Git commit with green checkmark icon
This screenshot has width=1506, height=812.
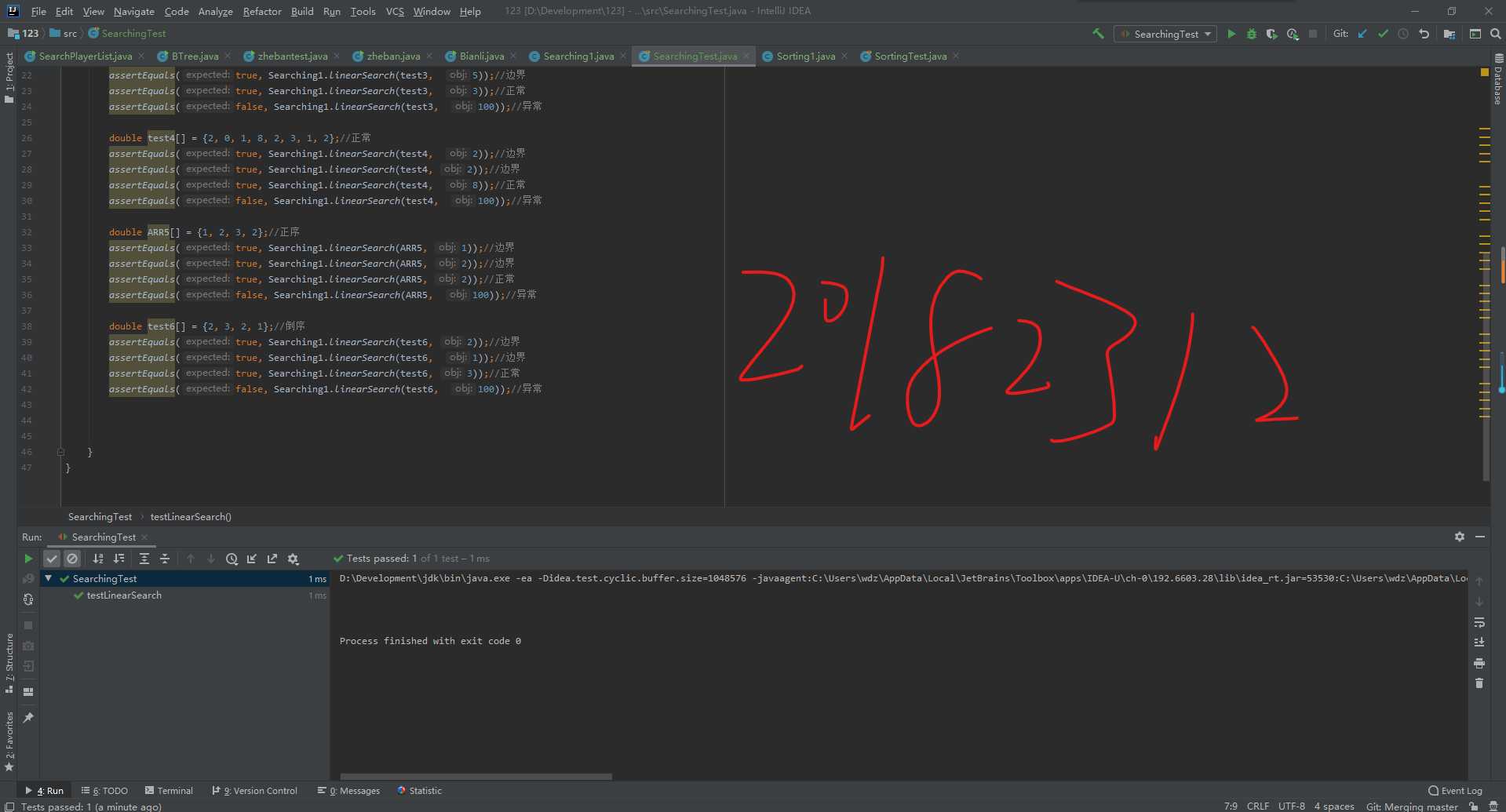click(1383, 34)
